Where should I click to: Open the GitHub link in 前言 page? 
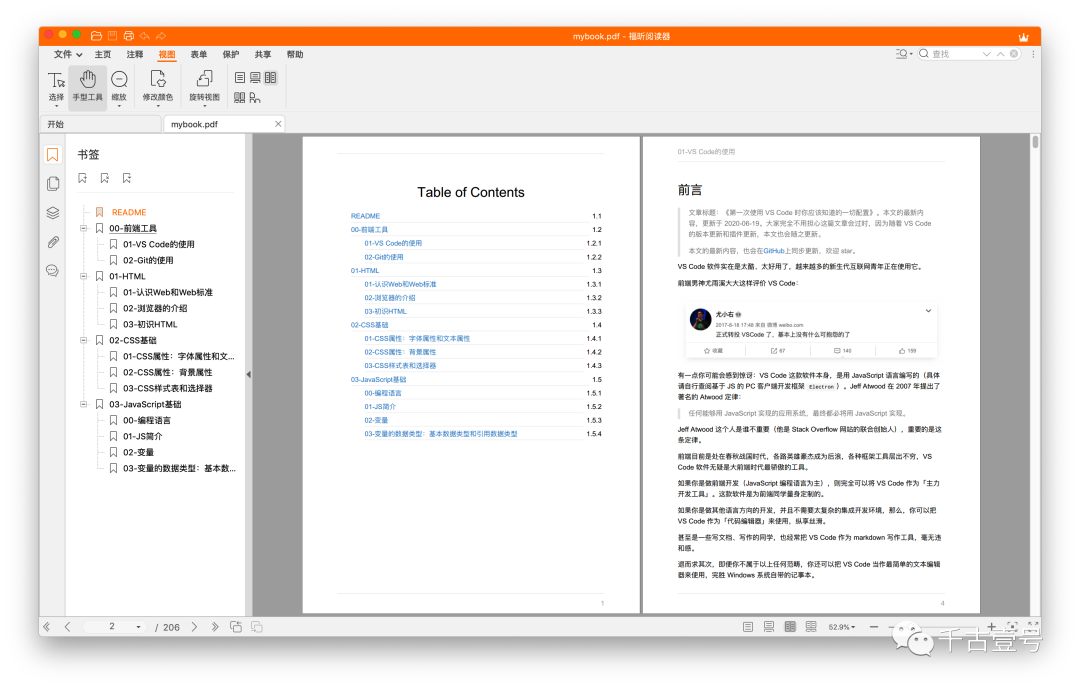tap(773, 251)
